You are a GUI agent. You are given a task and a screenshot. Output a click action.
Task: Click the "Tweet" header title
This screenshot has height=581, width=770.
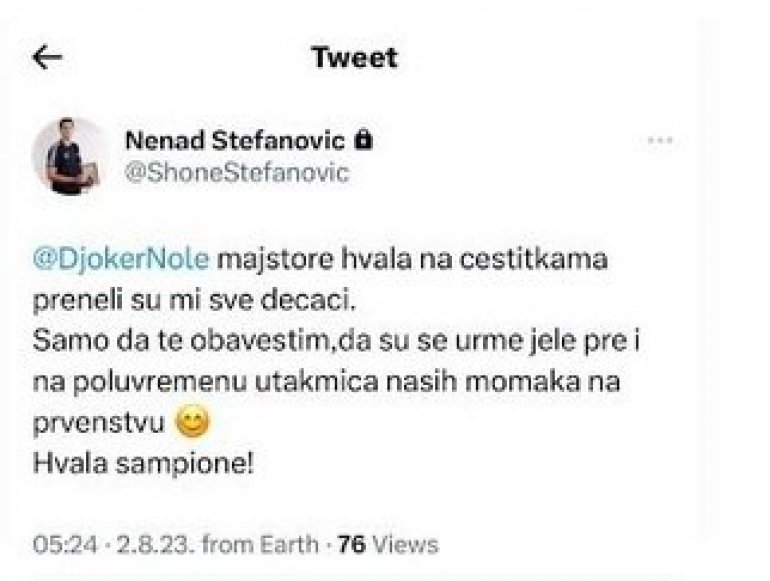354,58
